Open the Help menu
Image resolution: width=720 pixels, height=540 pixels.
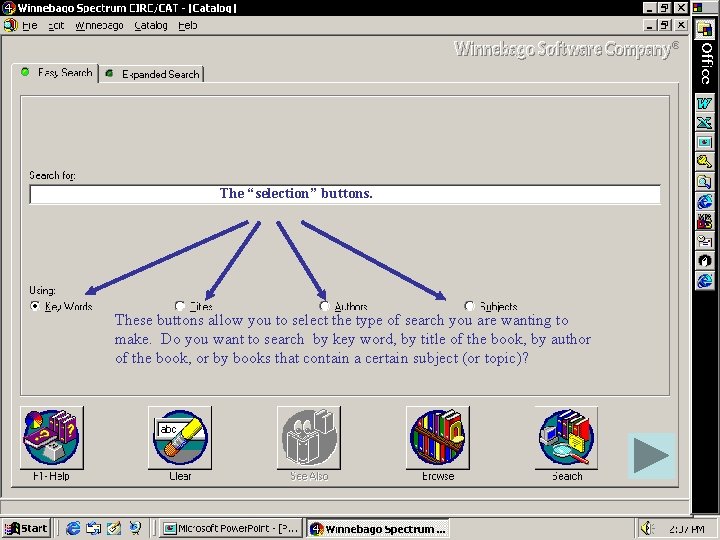coord(187,26)
